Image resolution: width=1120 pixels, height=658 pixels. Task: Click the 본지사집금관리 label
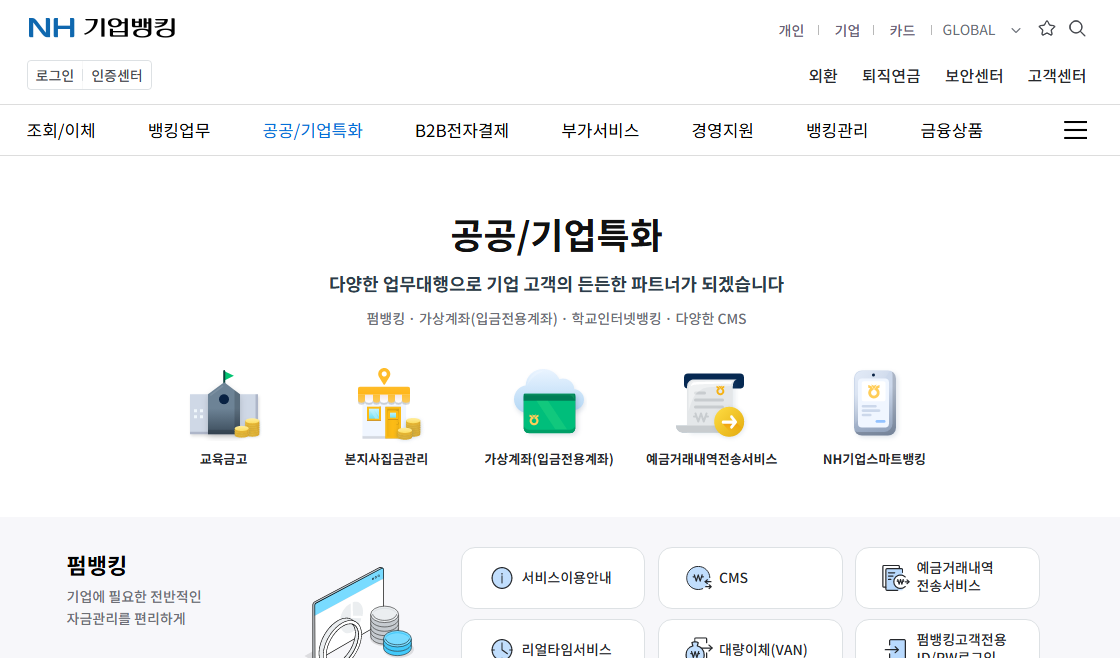(386, 459)
